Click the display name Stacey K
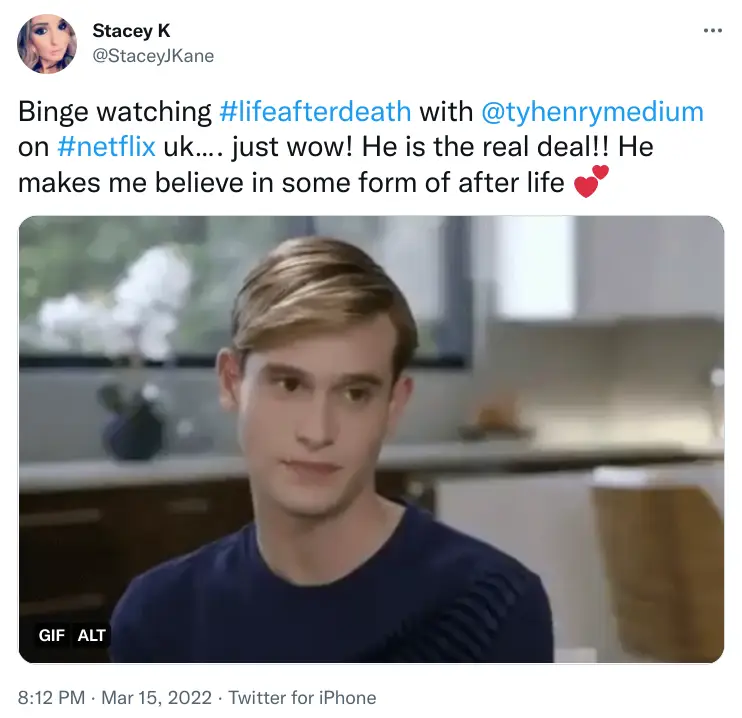Image resolution: width=742 pixels, height=718 pixels. 131,31
